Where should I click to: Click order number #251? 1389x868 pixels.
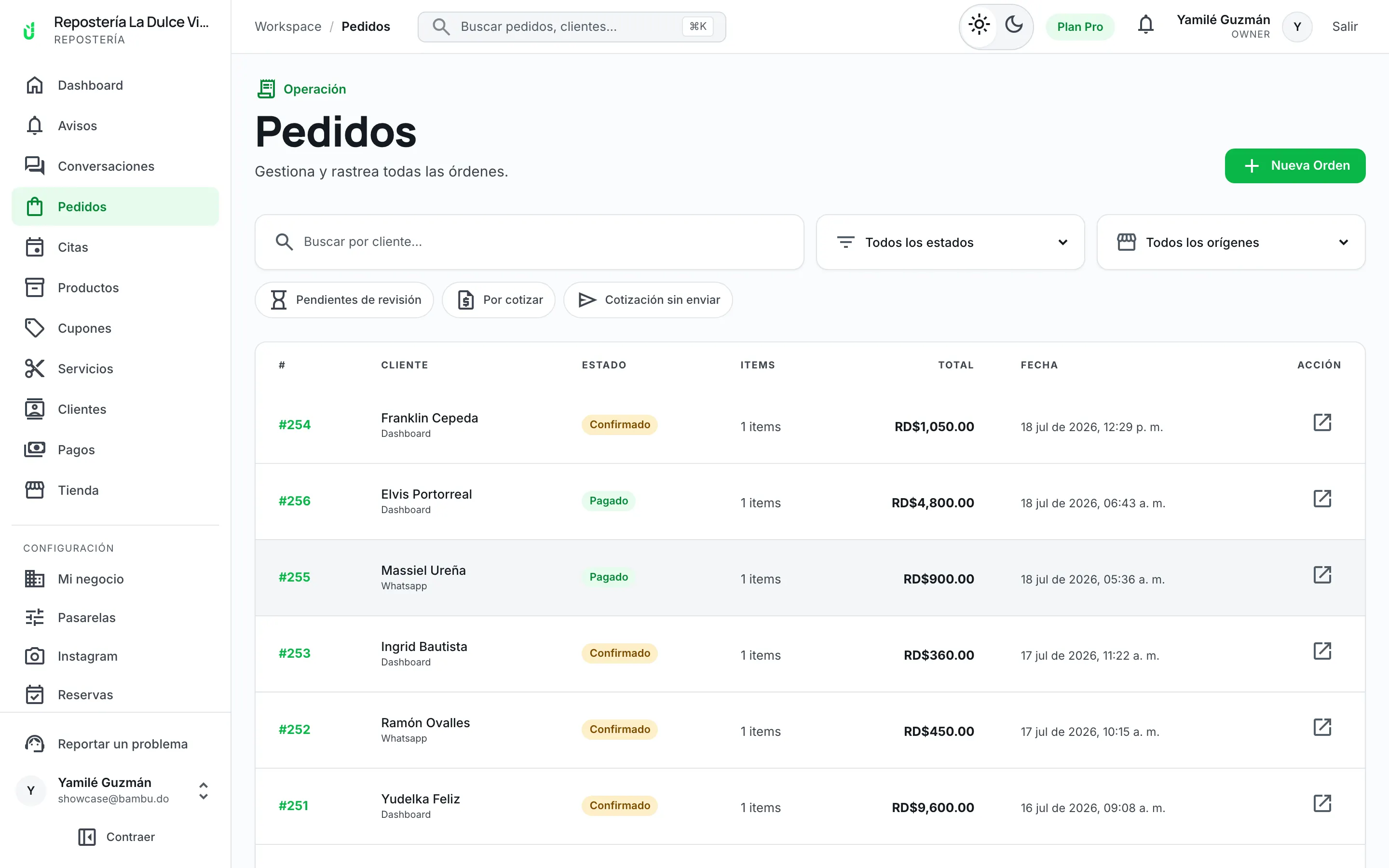tap(293, 806)
